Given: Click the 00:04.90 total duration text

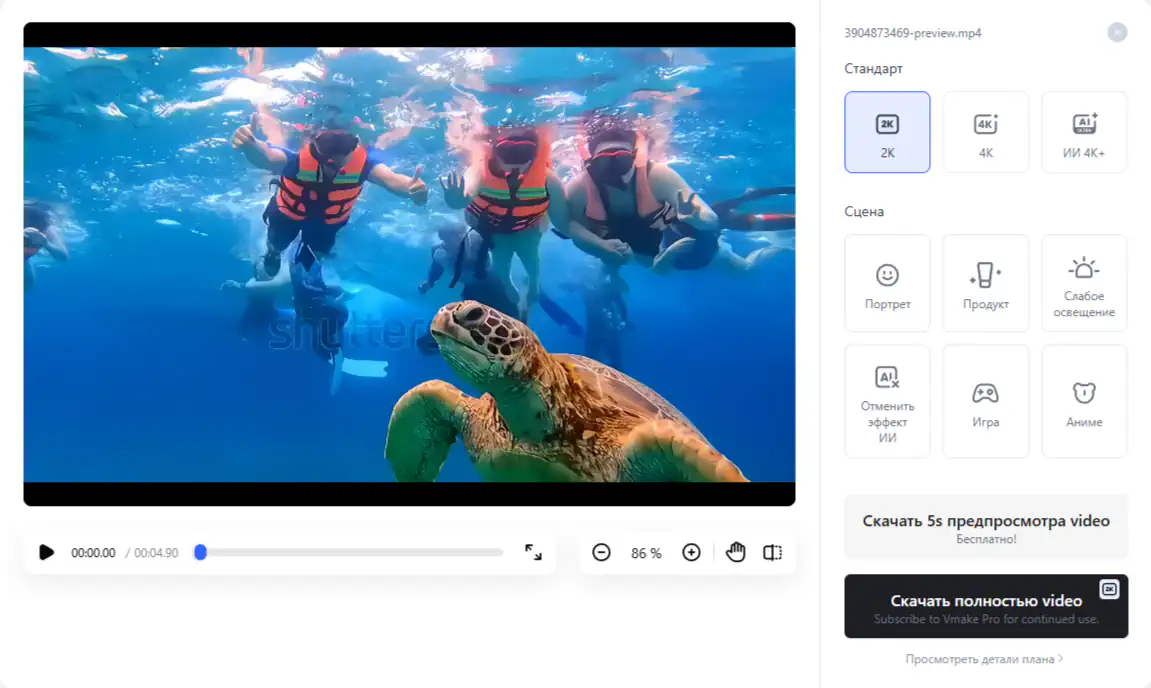Looking at the screenshot, I should [x=156, y=553].
